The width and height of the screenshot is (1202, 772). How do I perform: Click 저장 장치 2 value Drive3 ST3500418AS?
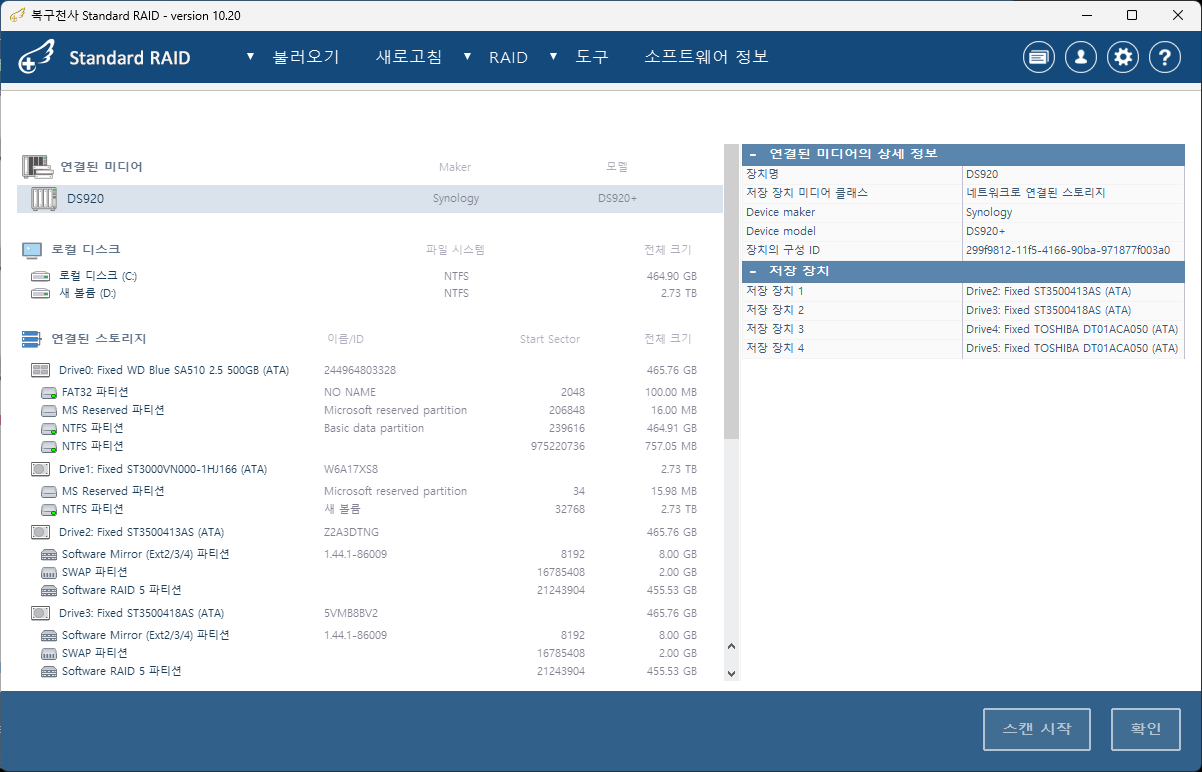(1048, 310)
